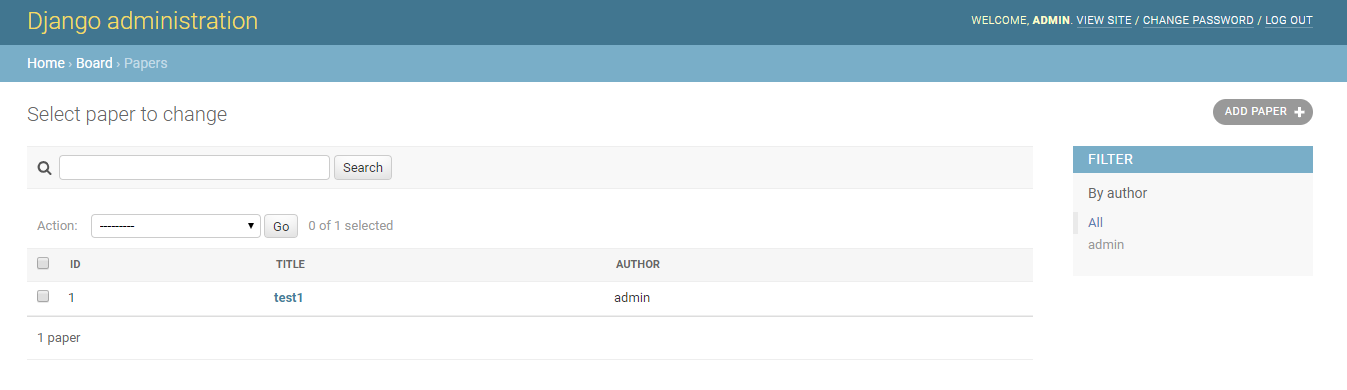Open the test1 paper title link
Viewport: 1347px width, 390px height.
288,297
